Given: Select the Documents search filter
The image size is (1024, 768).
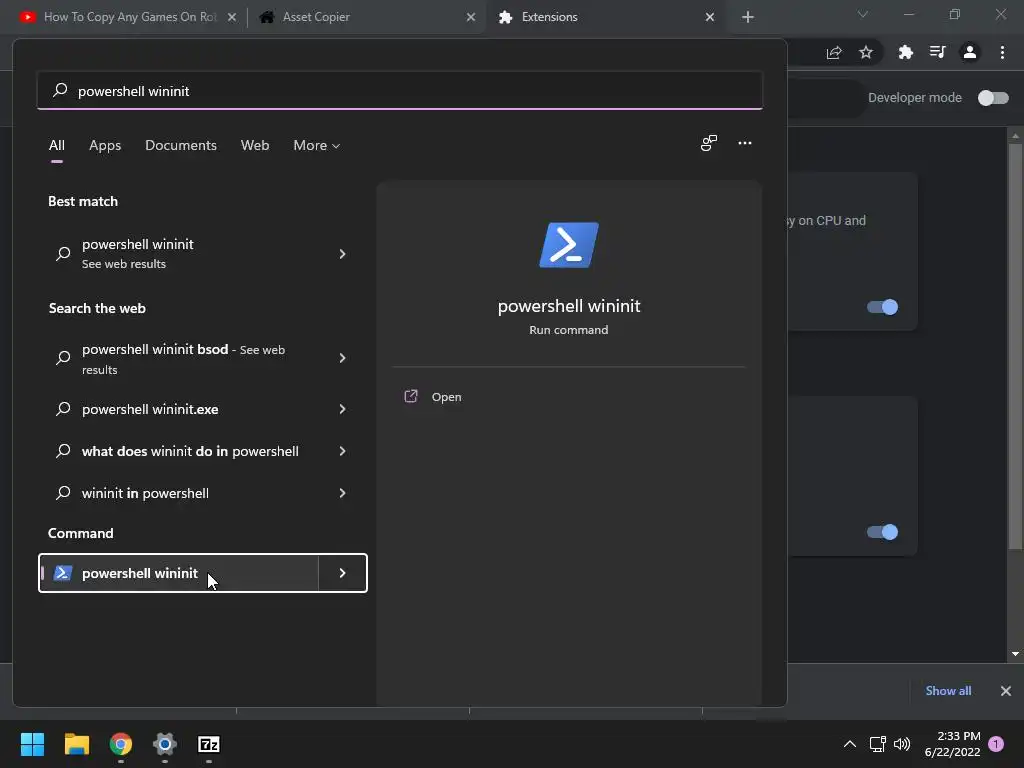Looking at the screenshot, I should click(x=181, y=146).
